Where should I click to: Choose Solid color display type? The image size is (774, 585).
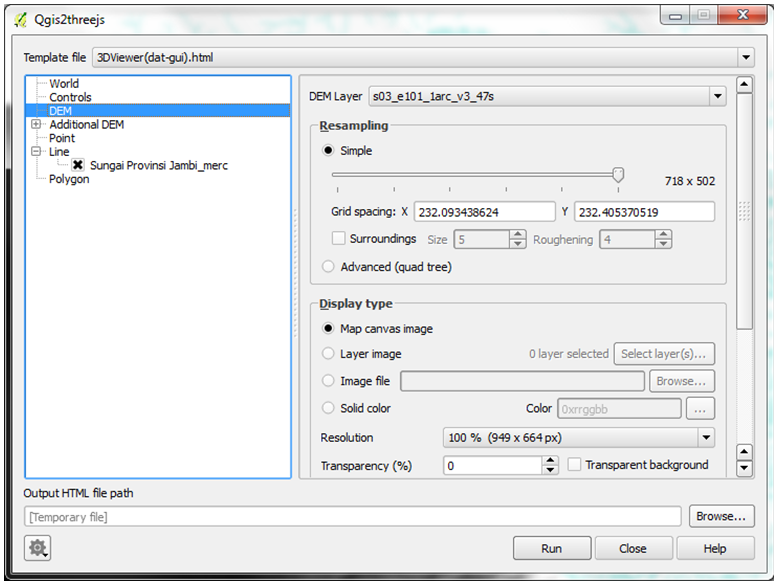328,408
